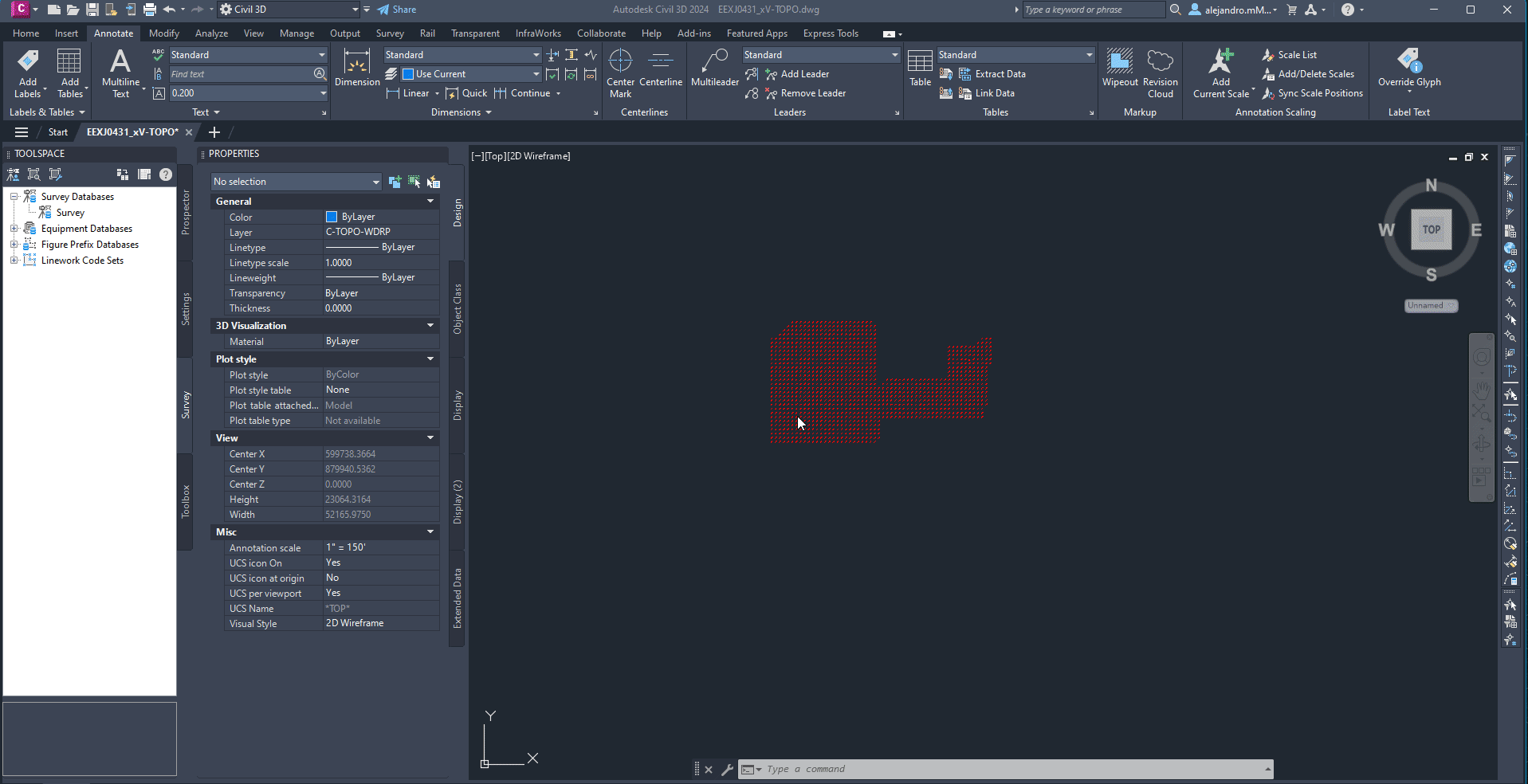This screenshot has width=1528, height=784.
Task: Click Quick Select icon in Properties panel
Action: click(x=414, y=182)
